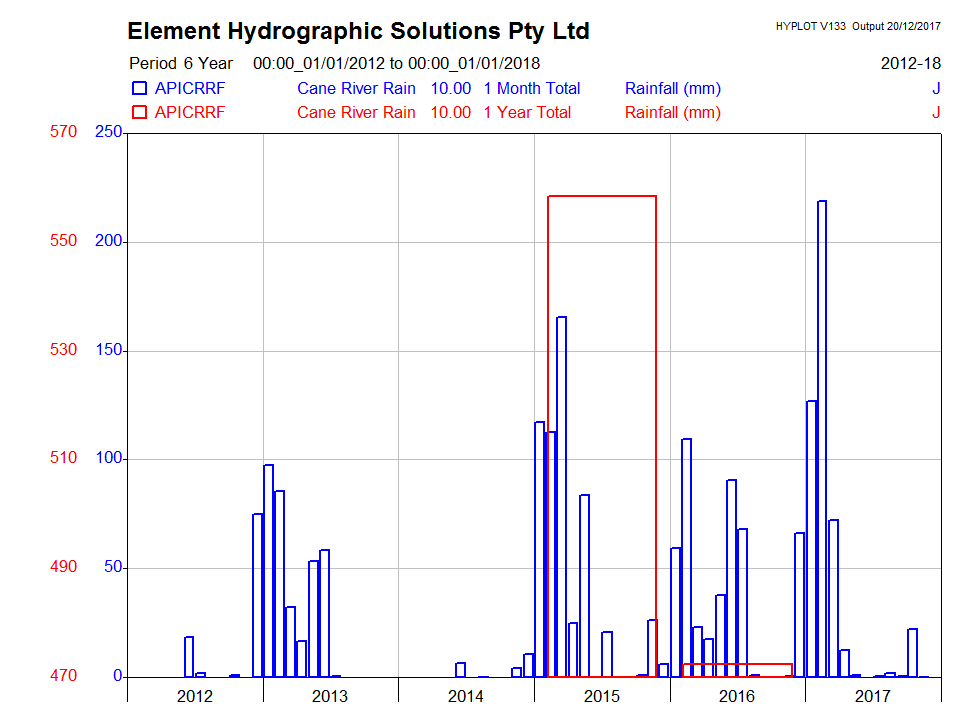Click the red APICRRF series name

(190, 113)
